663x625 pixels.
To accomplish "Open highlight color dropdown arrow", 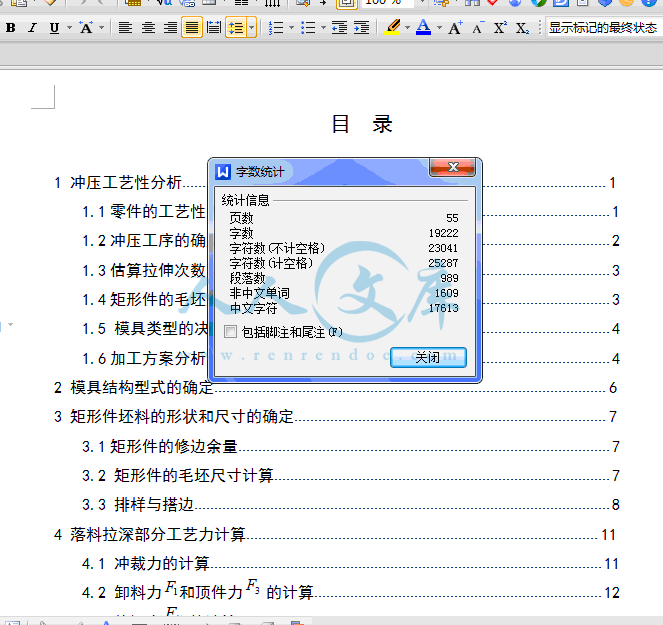I will click(x=408, y=28).
